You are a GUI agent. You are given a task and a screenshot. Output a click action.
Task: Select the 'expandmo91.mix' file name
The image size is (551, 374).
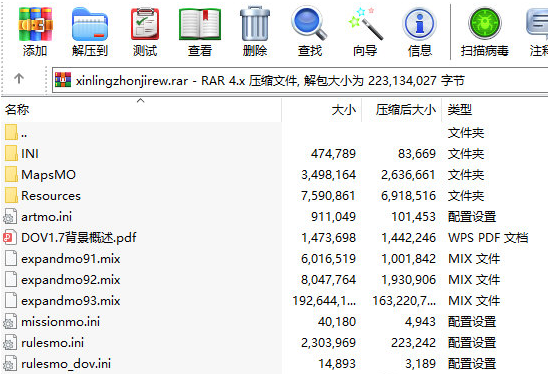pos(71,259)
